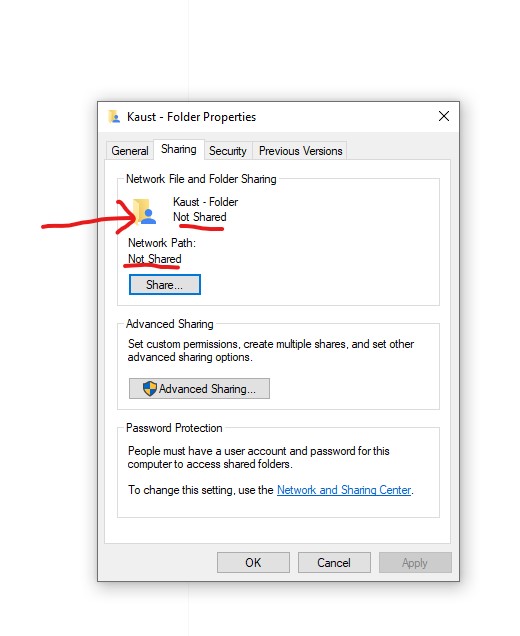Click the greyed-out Apply button
The image size is (520, 636).
[x=415, y=563]
